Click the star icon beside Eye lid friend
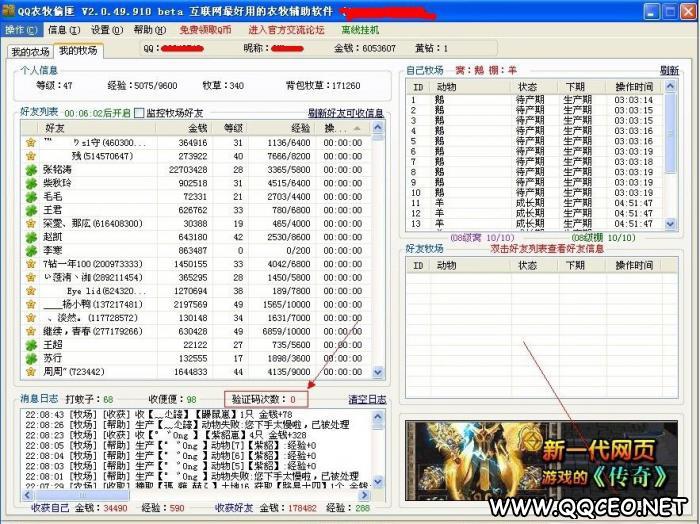Image resolution: width=700 pixels, height=524 pixels. pyautogui.click(x=31, y=291)
